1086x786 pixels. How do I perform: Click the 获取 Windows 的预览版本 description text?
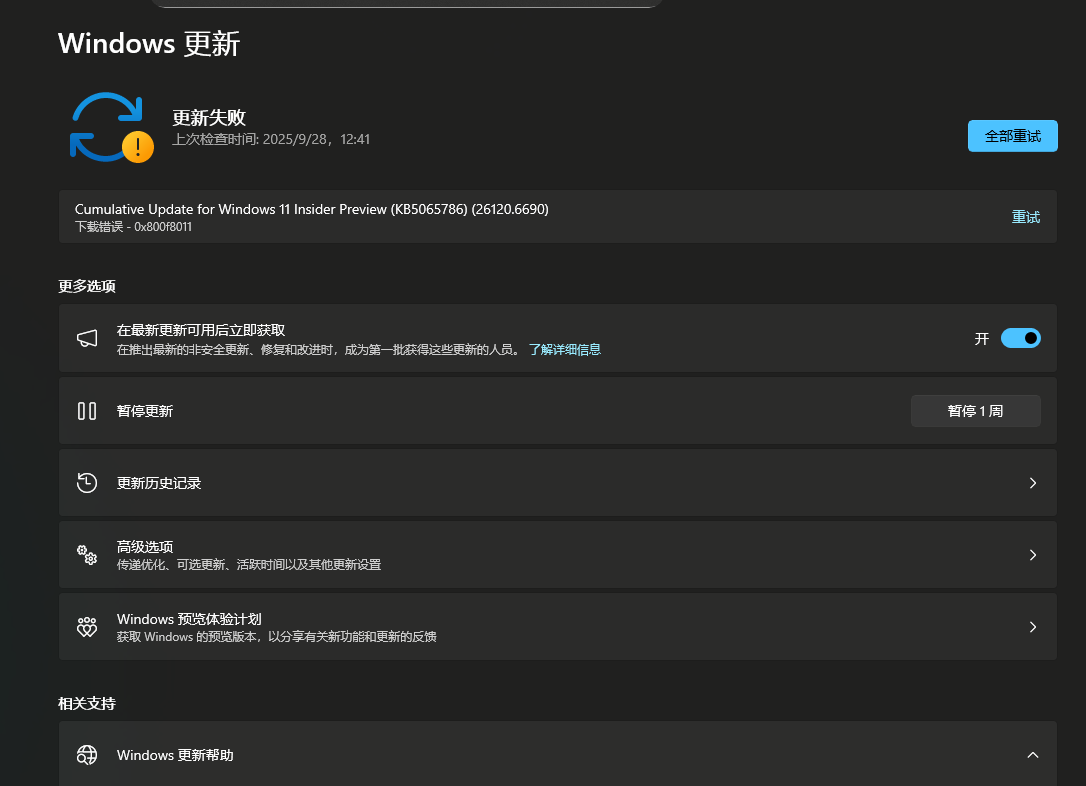[276, 636]
